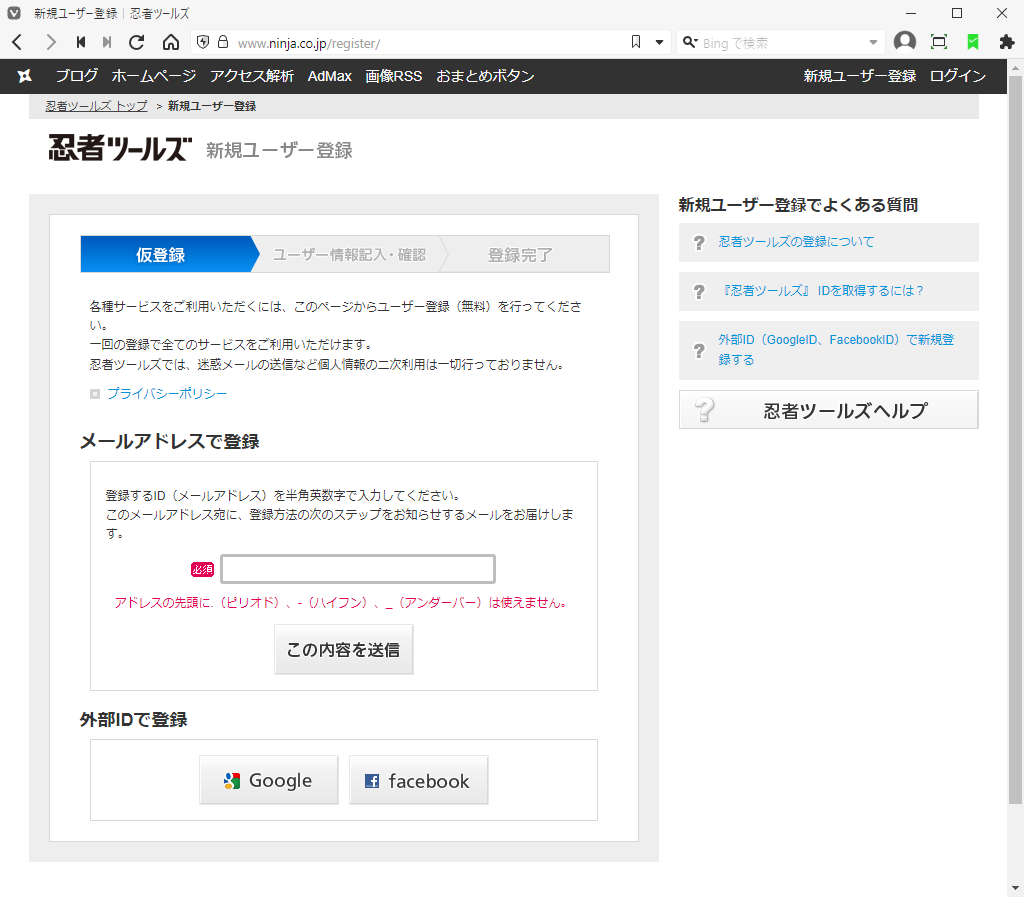
Task: Click the この内容を送信 submit button
Action: pos(344,649)
